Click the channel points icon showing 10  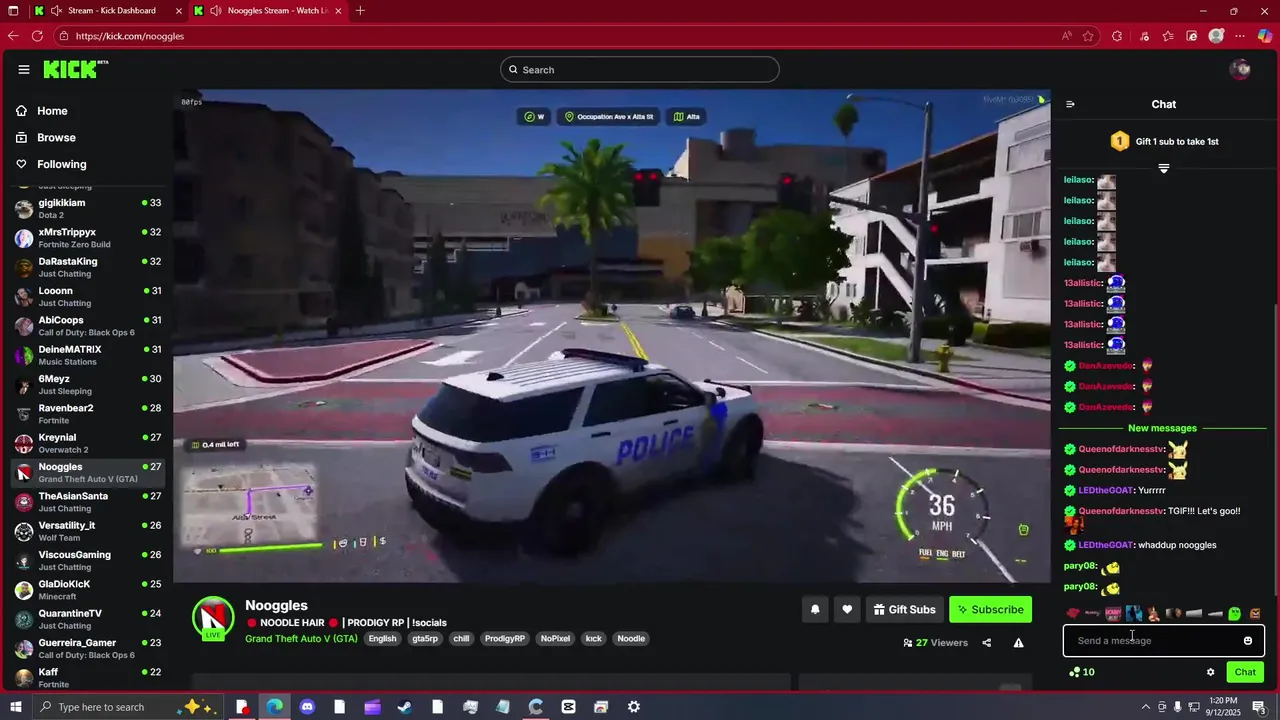pyautogui.click(x=1082, y=672)
